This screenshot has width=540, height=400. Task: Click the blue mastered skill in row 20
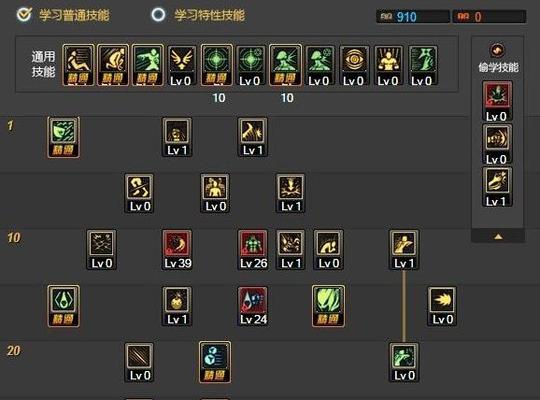[x=215, y=362]
